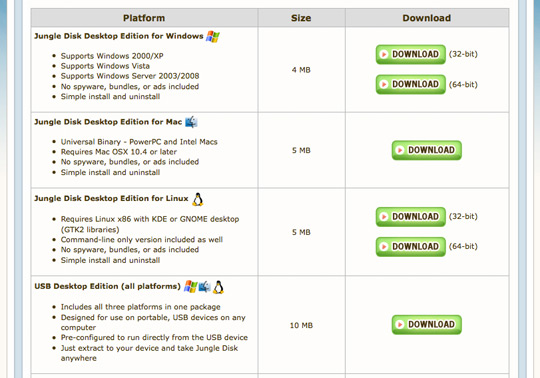Click 'No spyware, bundles, or ads included' in Mac row
540x378 pixels.
[130, 162]
